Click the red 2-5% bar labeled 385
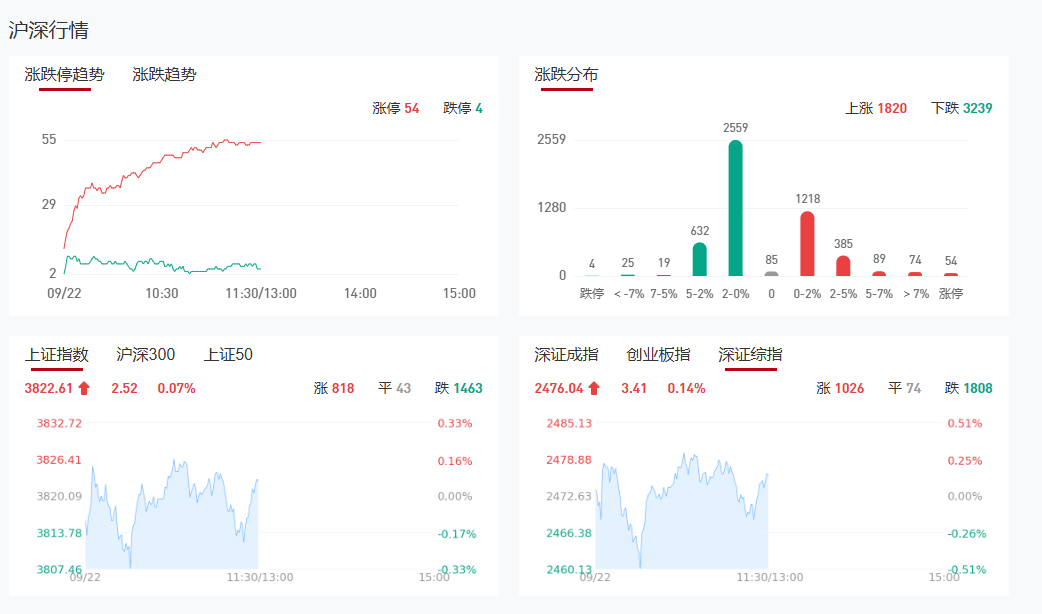1042x614 pixels. click(843, 266)
